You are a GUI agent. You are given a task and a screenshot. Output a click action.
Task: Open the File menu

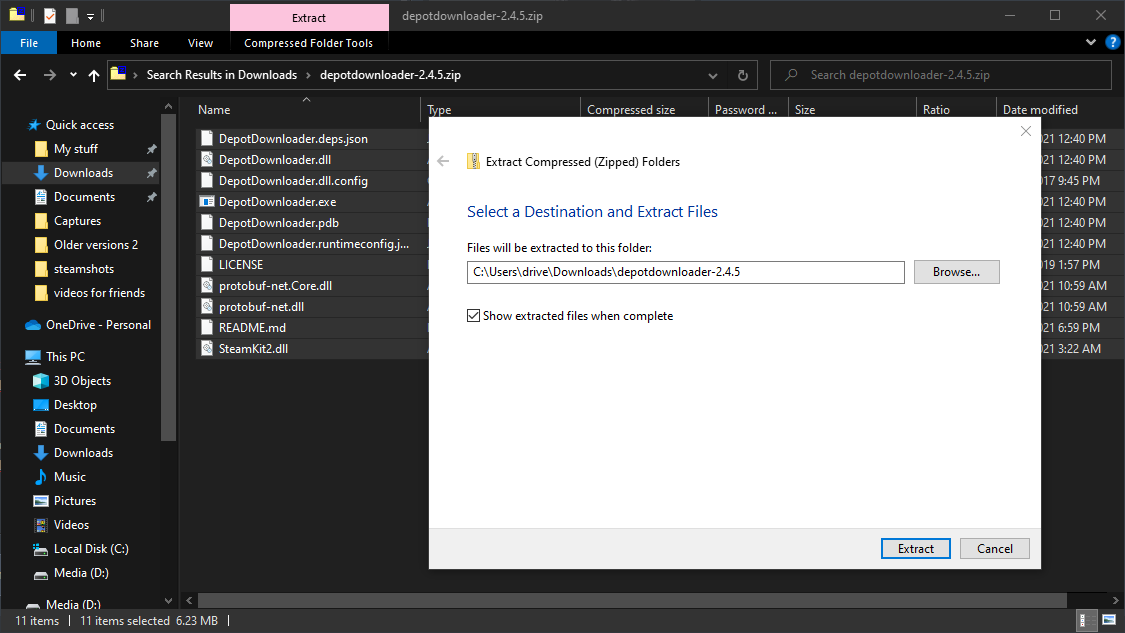pyautogui.click(x=29, y=43)
